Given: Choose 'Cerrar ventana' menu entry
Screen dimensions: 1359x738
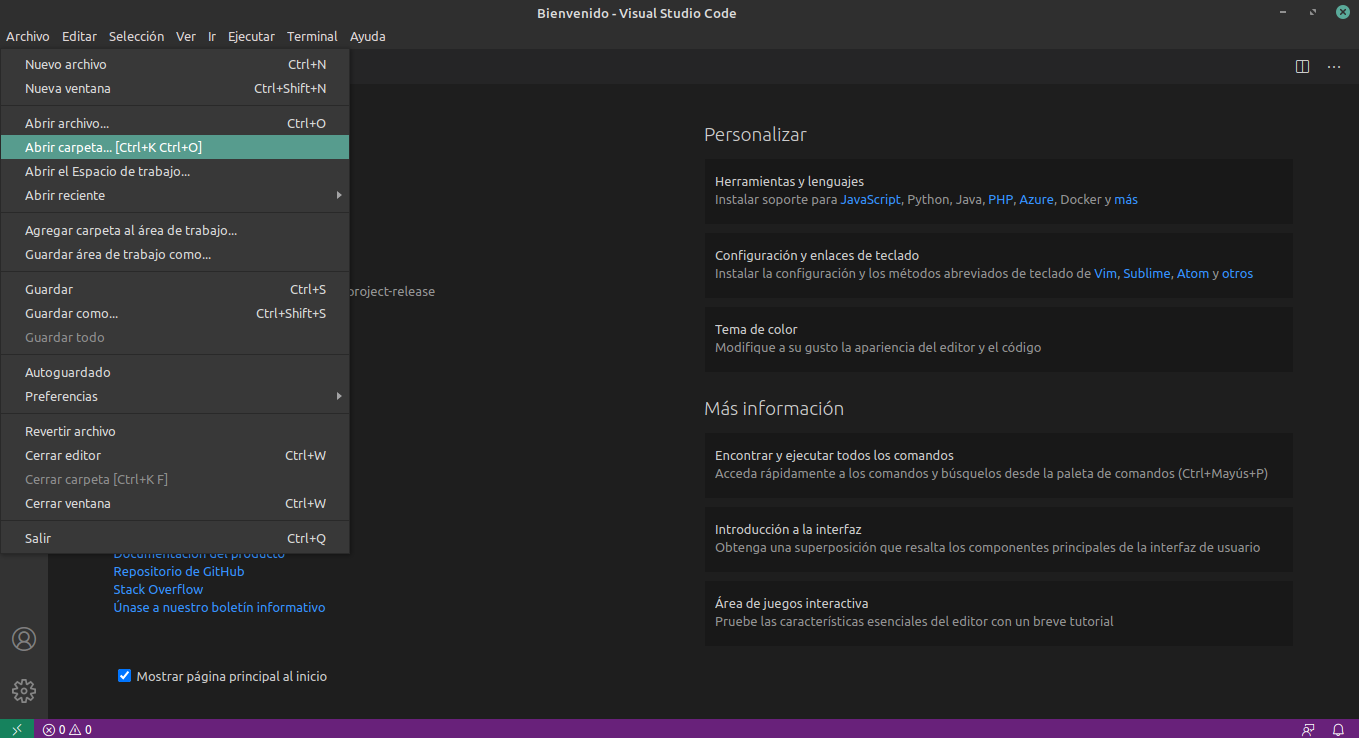Looking at the screenshot, I should click(175, 503).
